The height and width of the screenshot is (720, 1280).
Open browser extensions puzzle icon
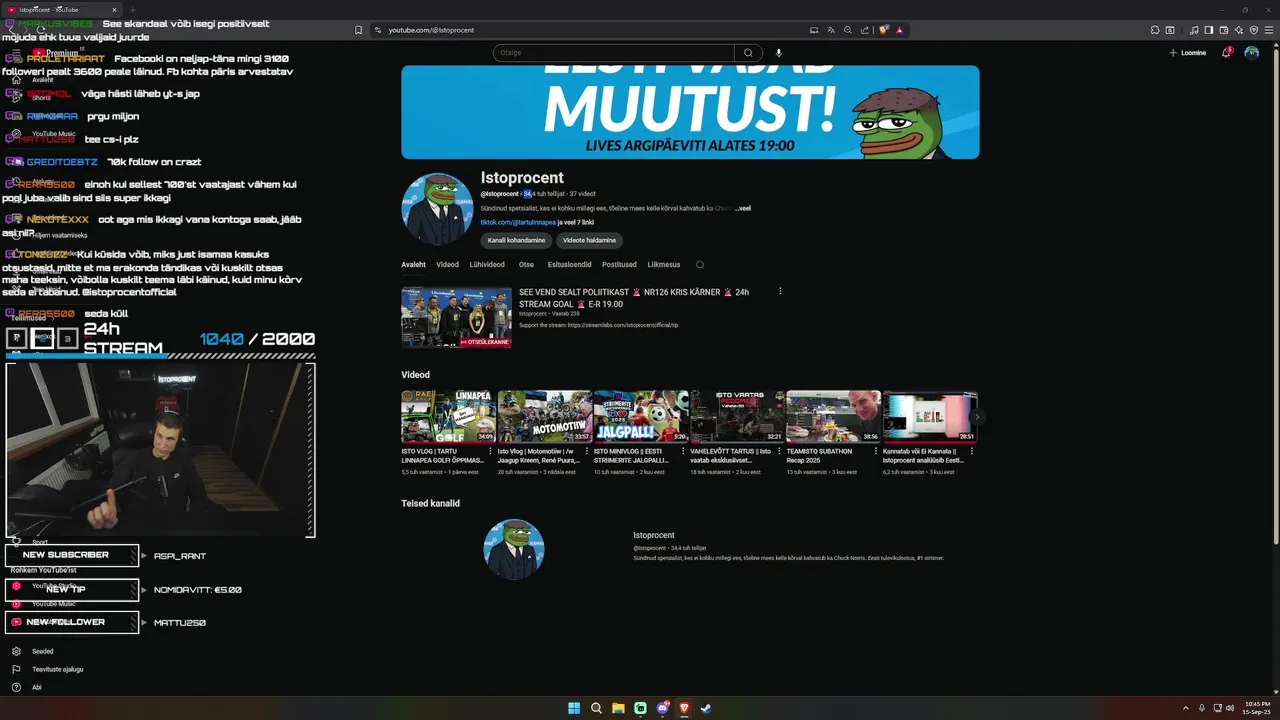(x=1156, y=30)
